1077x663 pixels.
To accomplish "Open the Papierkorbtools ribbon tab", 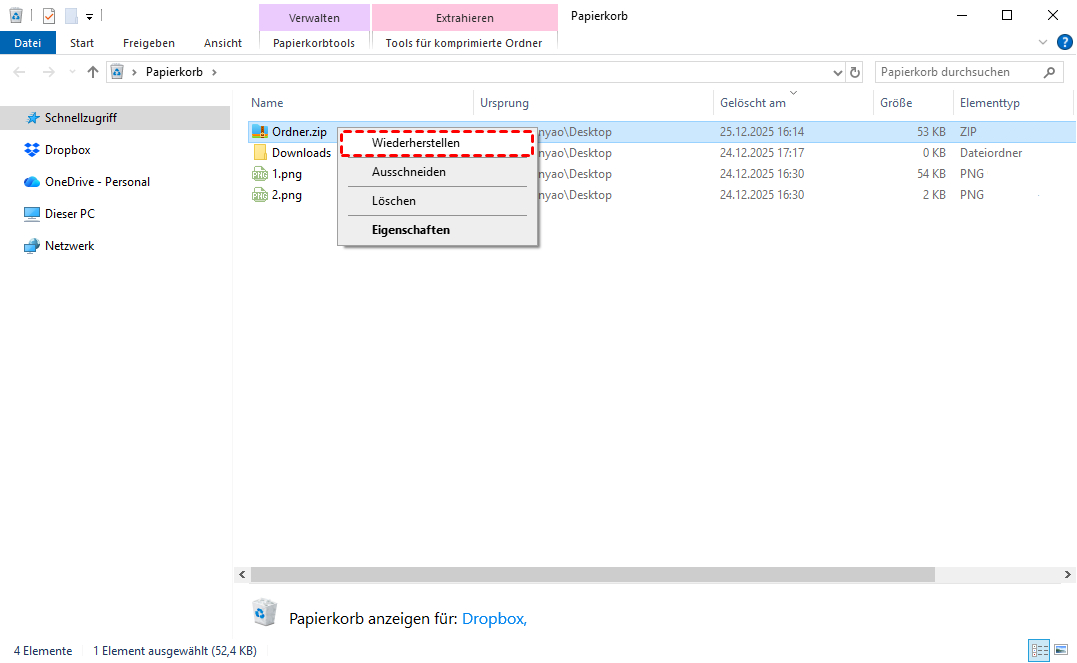I will tap(313, 43).
